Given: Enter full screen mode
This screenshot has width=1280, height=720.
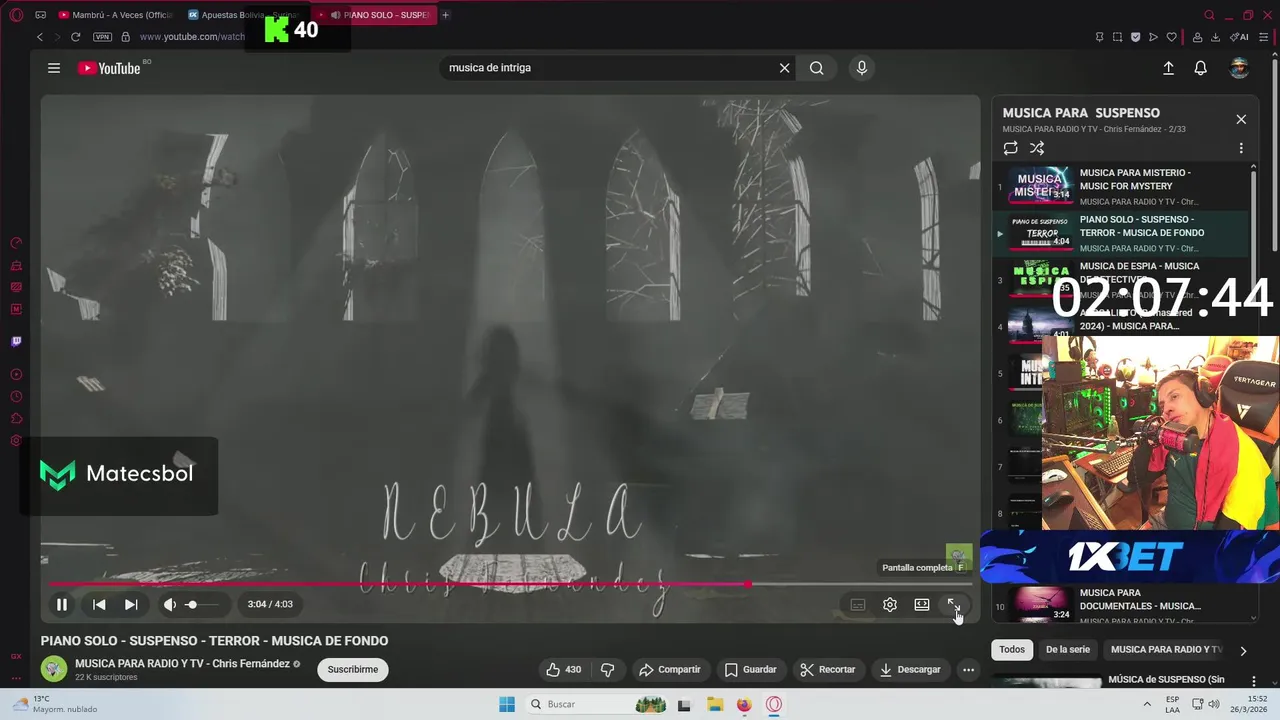Looking at the screenshot, I should tap(953, 604).
